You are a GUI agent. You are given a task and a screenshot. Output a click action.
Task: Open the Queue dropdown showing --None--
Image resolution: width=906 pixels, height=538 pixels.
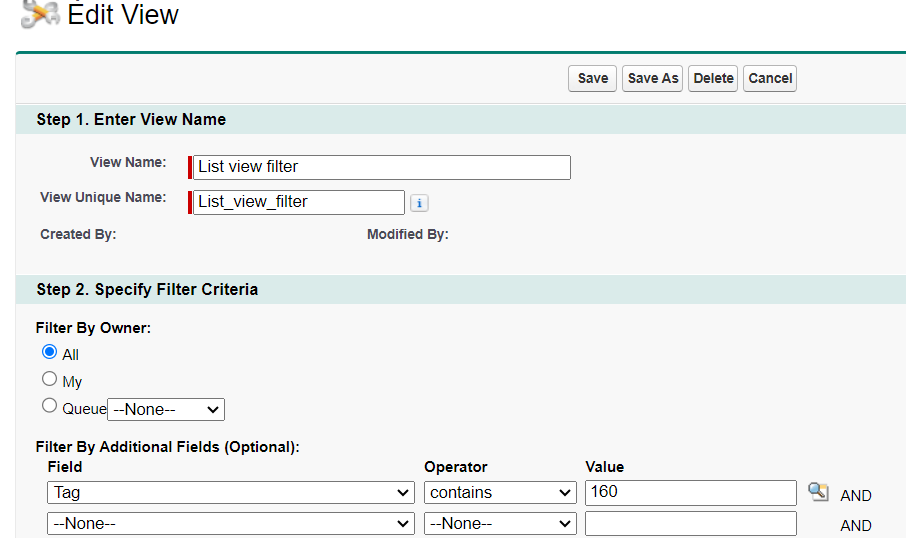[x=166, y=409]
